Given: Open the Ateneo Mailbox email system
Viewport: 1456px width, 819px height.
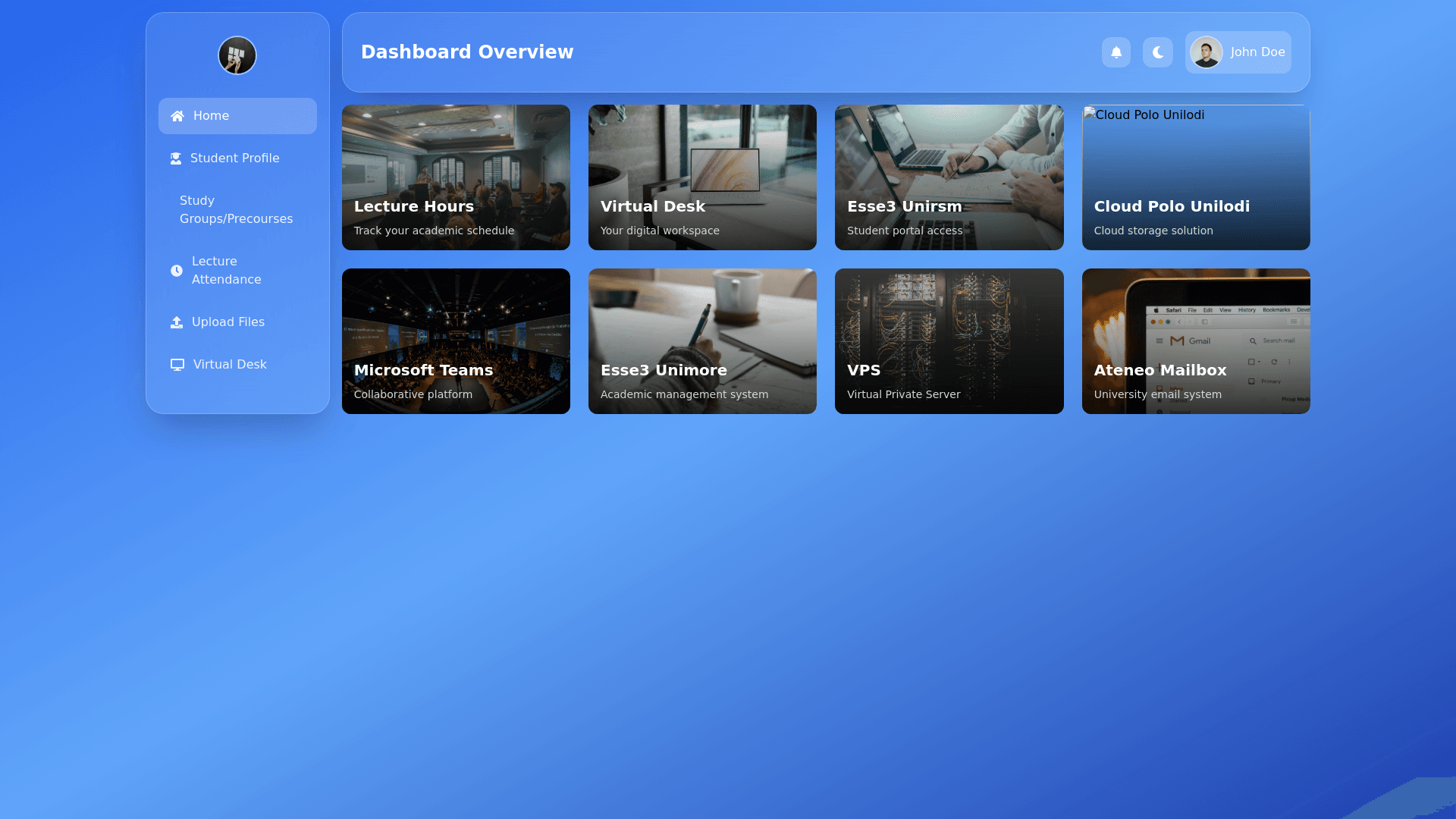Looking at the screenshot, I should [x=1195, y=340].
